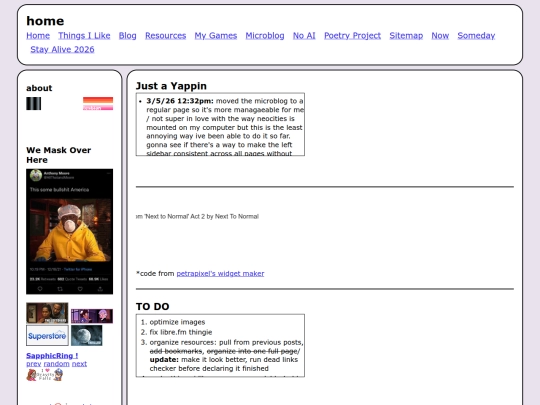Go to the Now page
Image resolution: width=540 pixels, height=405 pixels.
(x=440, y=35)
